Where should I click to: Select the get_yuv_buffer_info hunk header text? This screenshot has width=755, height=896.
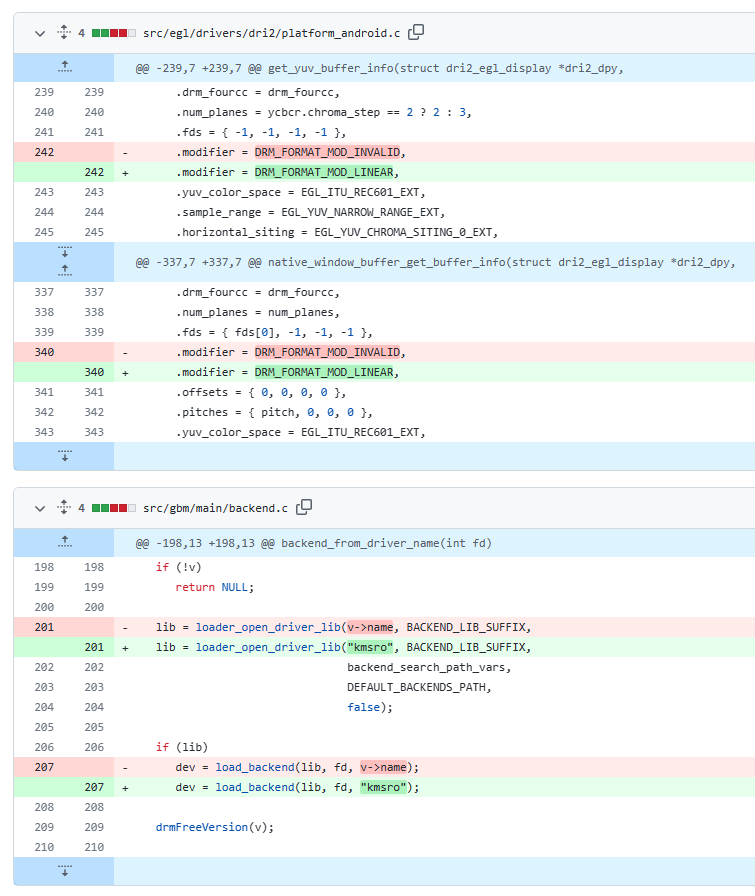point(380,68)
